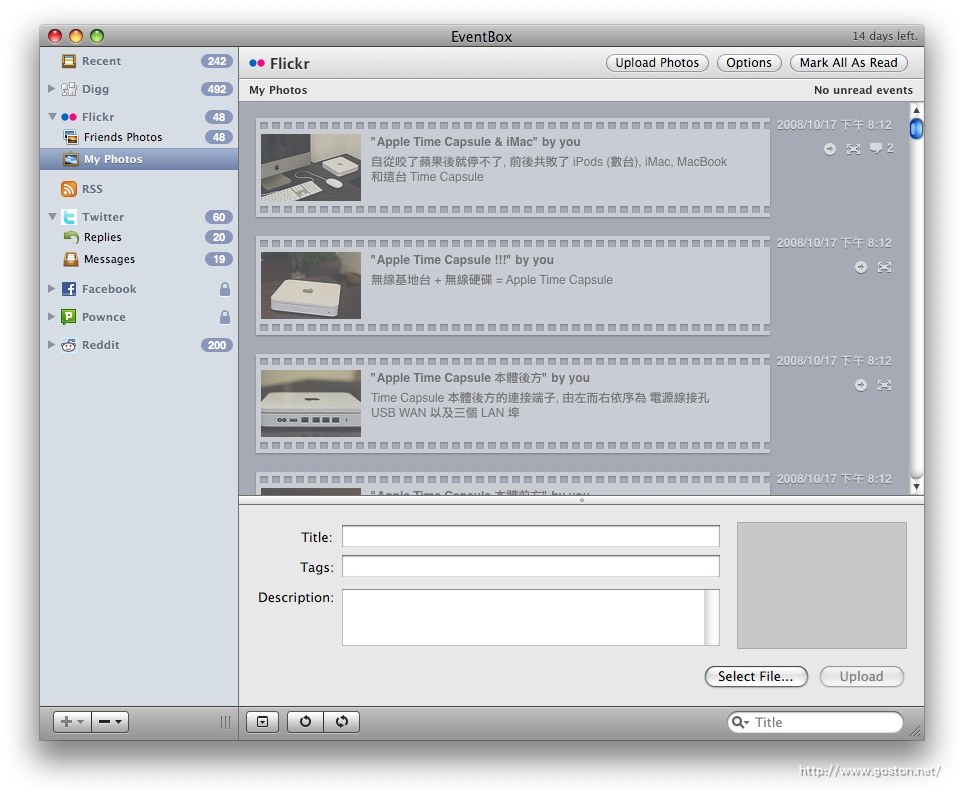Click the photo preview placeholder
Screen dimensions: 964x795
coord(821,585)
